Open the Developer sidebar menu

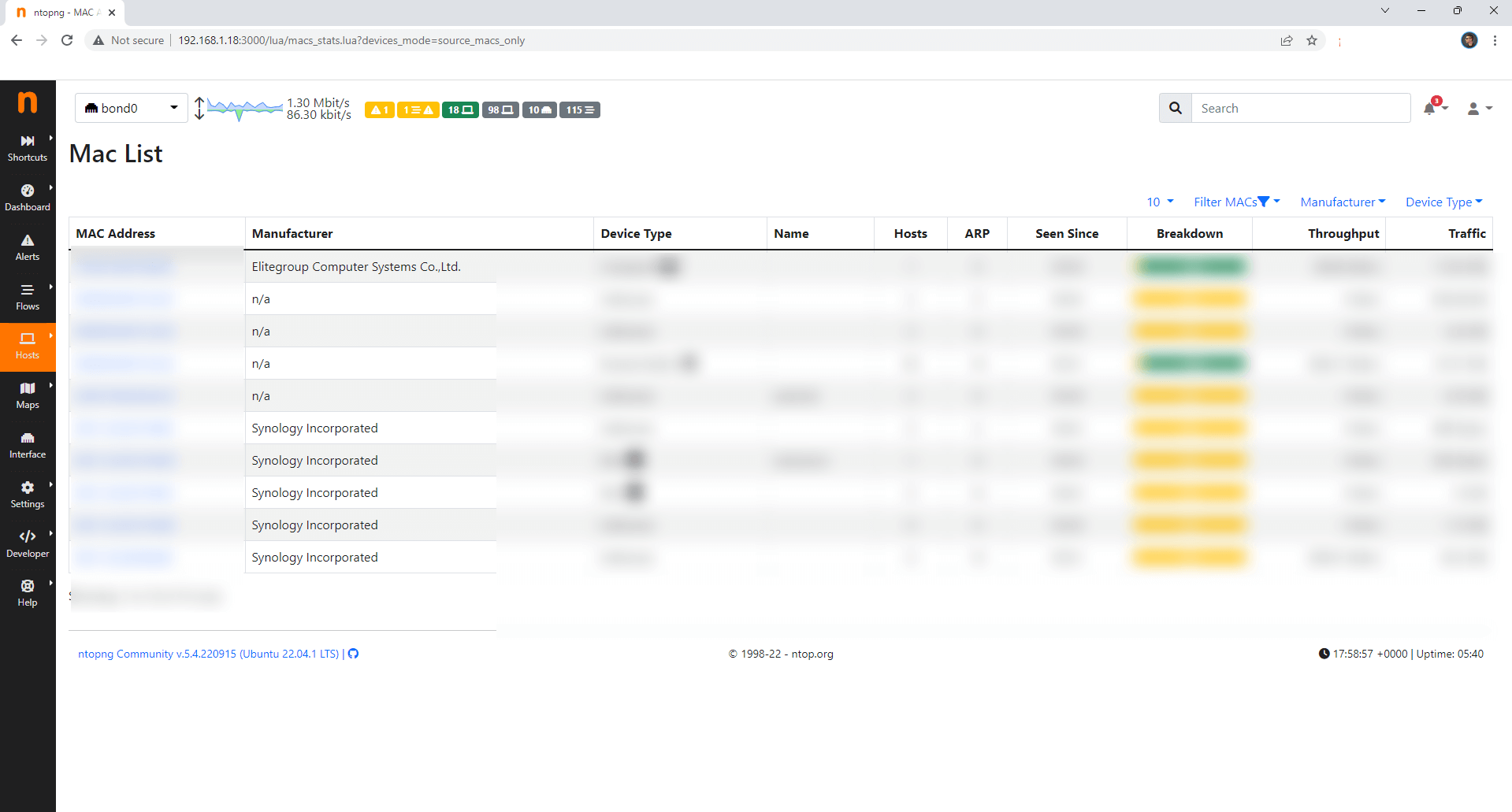tap(28, 544)
